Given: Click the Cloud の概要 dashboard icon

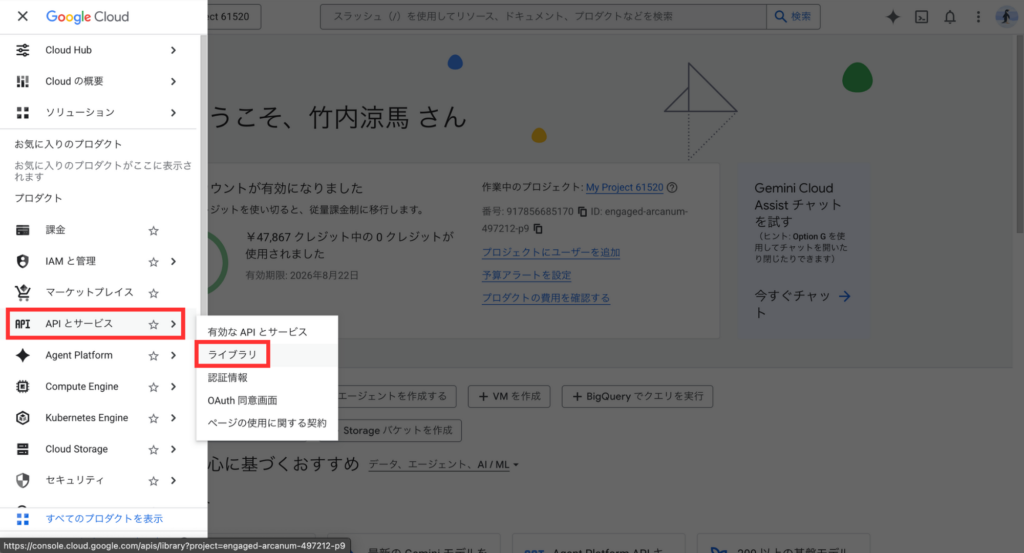Looking at the screenshot, I should (23, 81).
